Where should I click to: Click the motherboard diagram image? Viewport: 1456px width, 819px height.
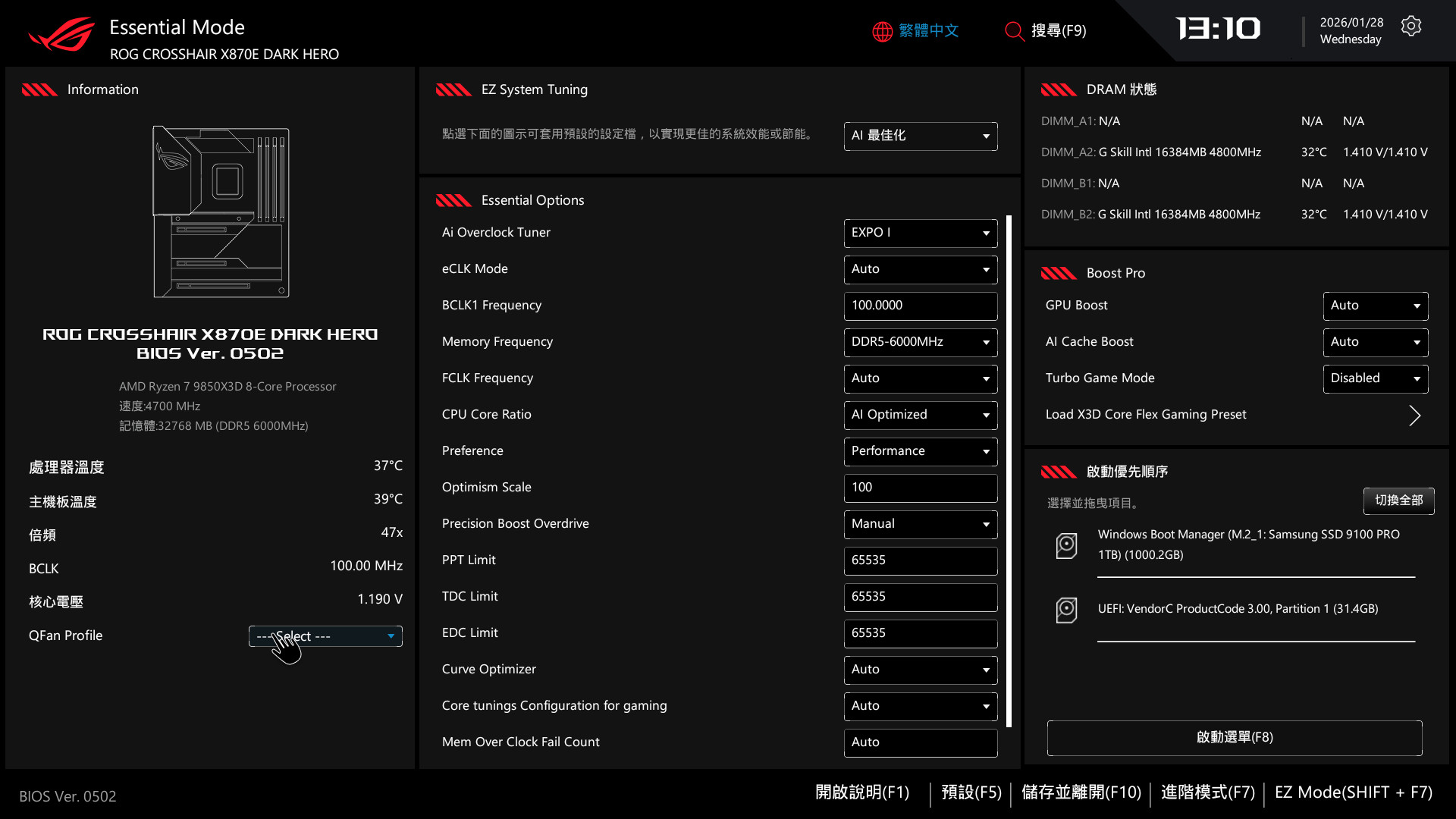click(x=221, y=212)
